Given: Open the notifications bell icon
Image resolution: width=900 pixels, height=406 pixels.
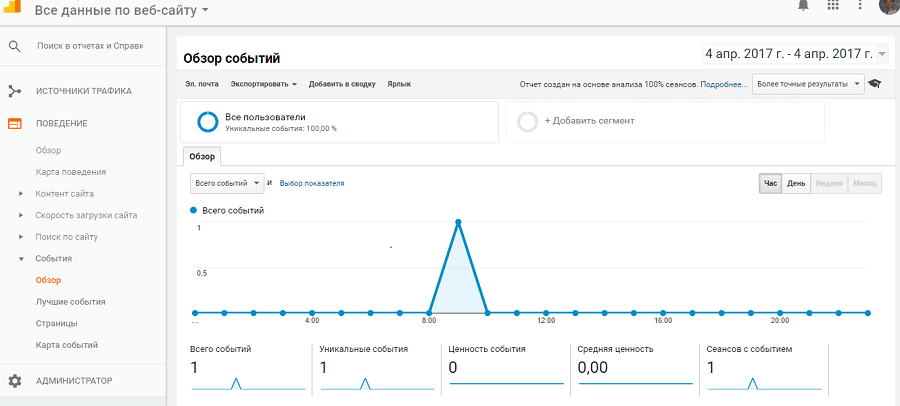Looking at the screenshot, I should (803, 6).
